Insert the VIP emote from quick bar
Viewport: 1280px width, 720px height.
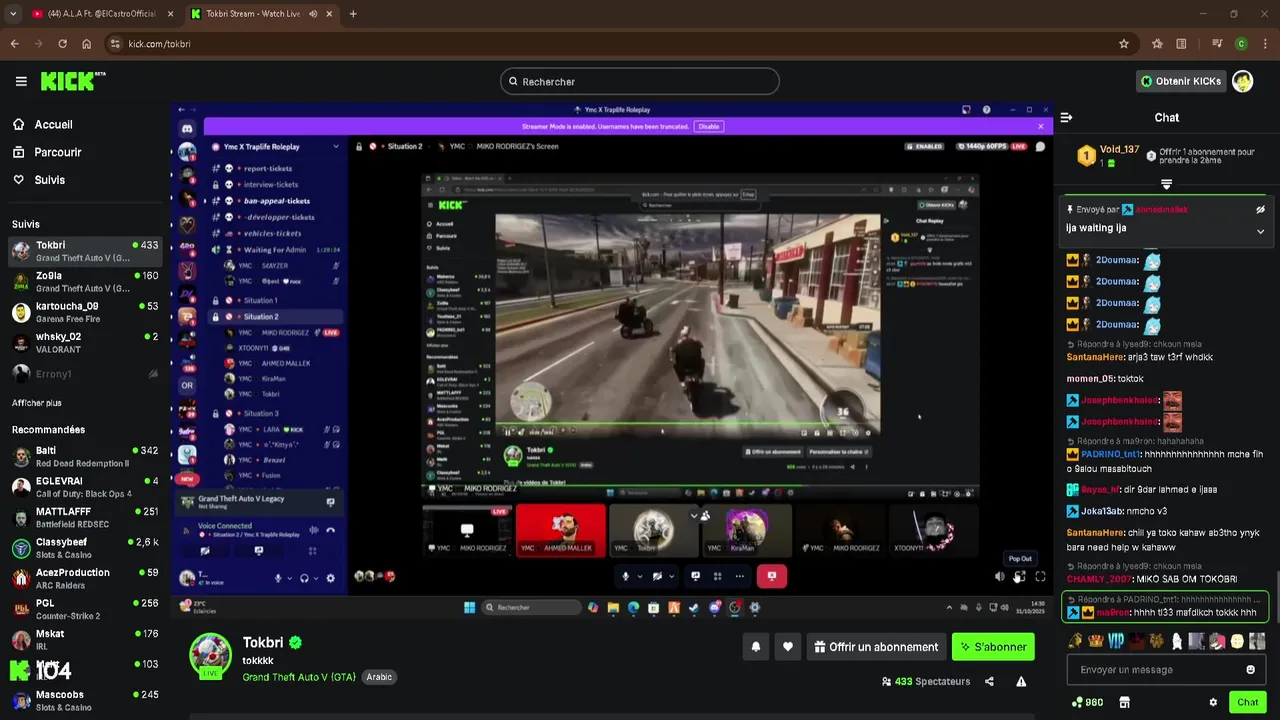tap(1116, 641)
